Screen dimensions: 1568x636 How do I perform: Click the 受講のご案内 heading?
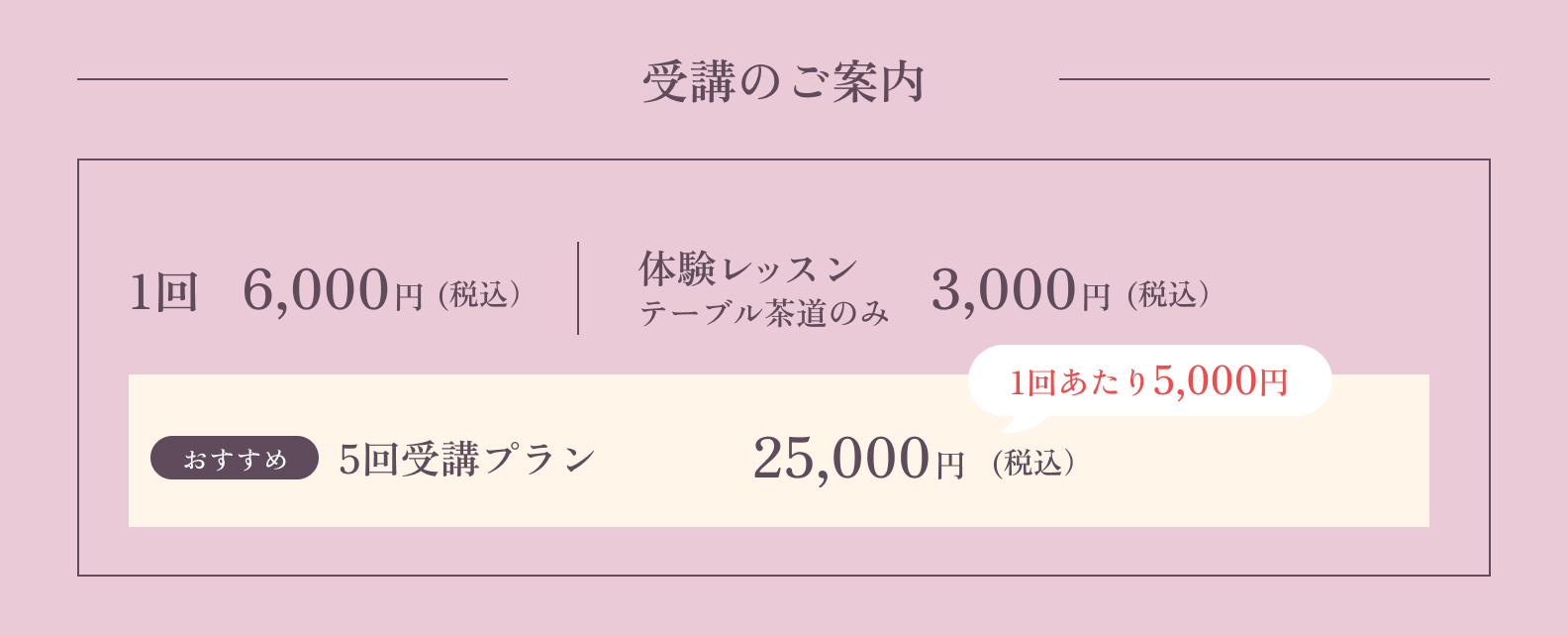pos(783,81)
